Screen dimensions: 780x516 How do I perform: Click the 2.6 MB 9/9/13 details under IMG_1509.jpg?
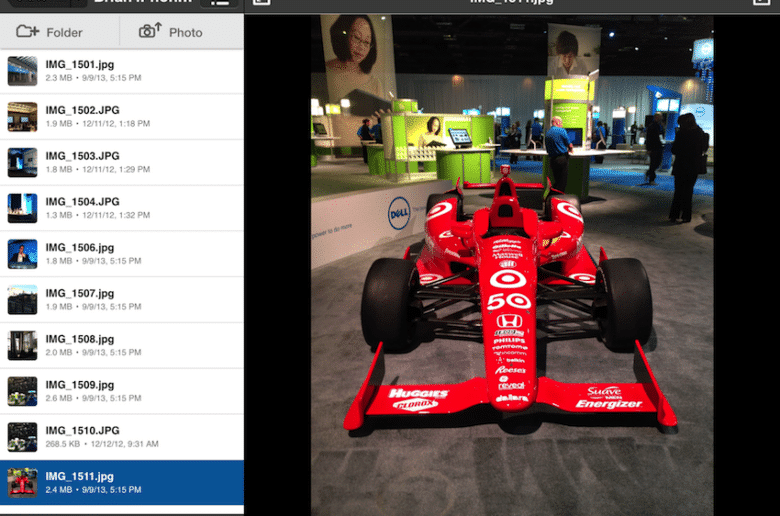94,398
